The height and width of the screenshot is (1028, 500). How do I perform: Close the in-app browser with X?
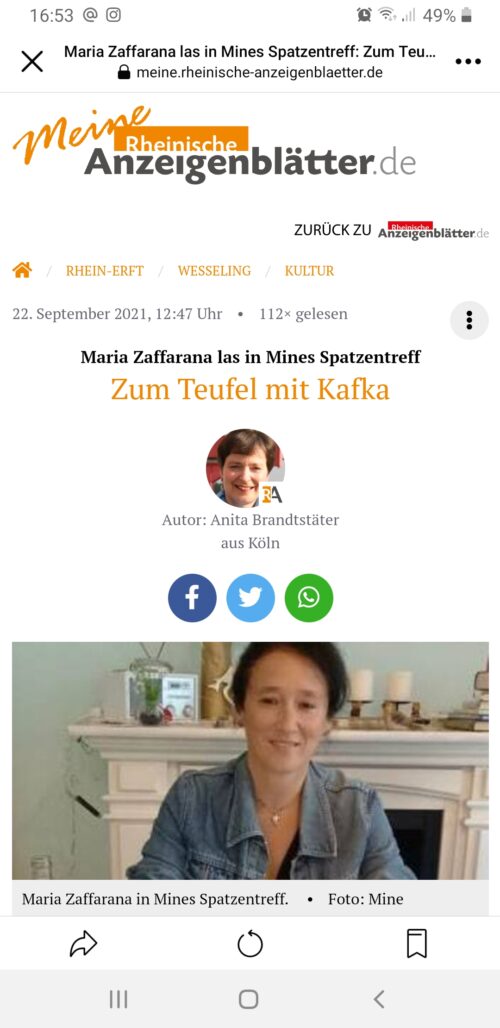coord(31,61)
